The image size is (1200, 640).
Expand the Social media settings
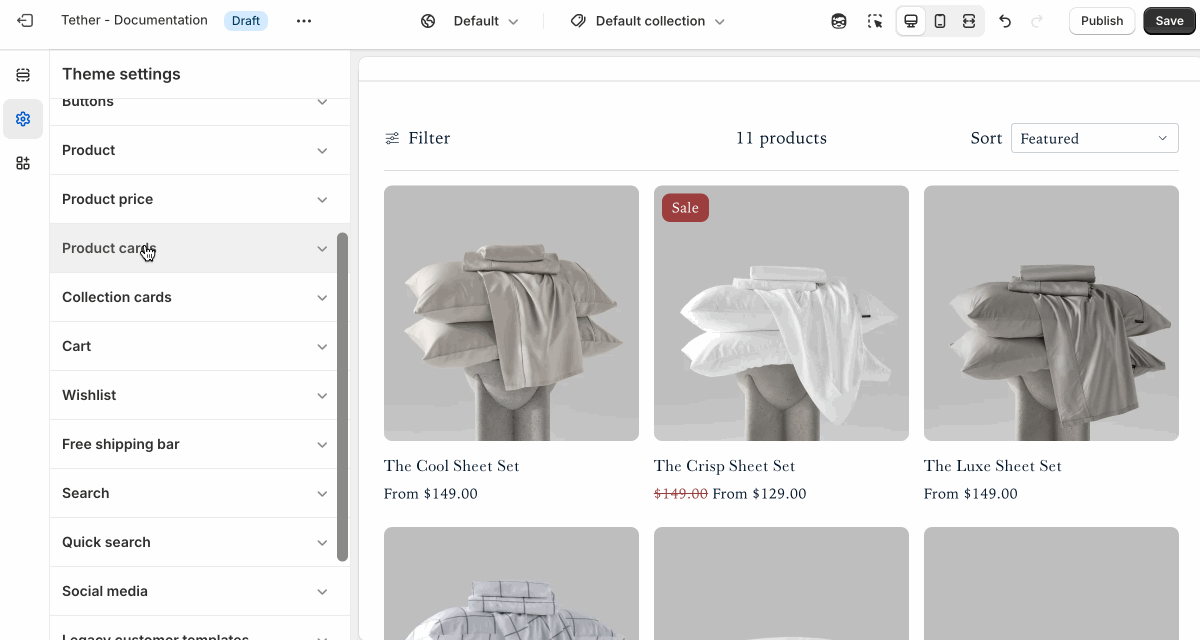point(200,591)
